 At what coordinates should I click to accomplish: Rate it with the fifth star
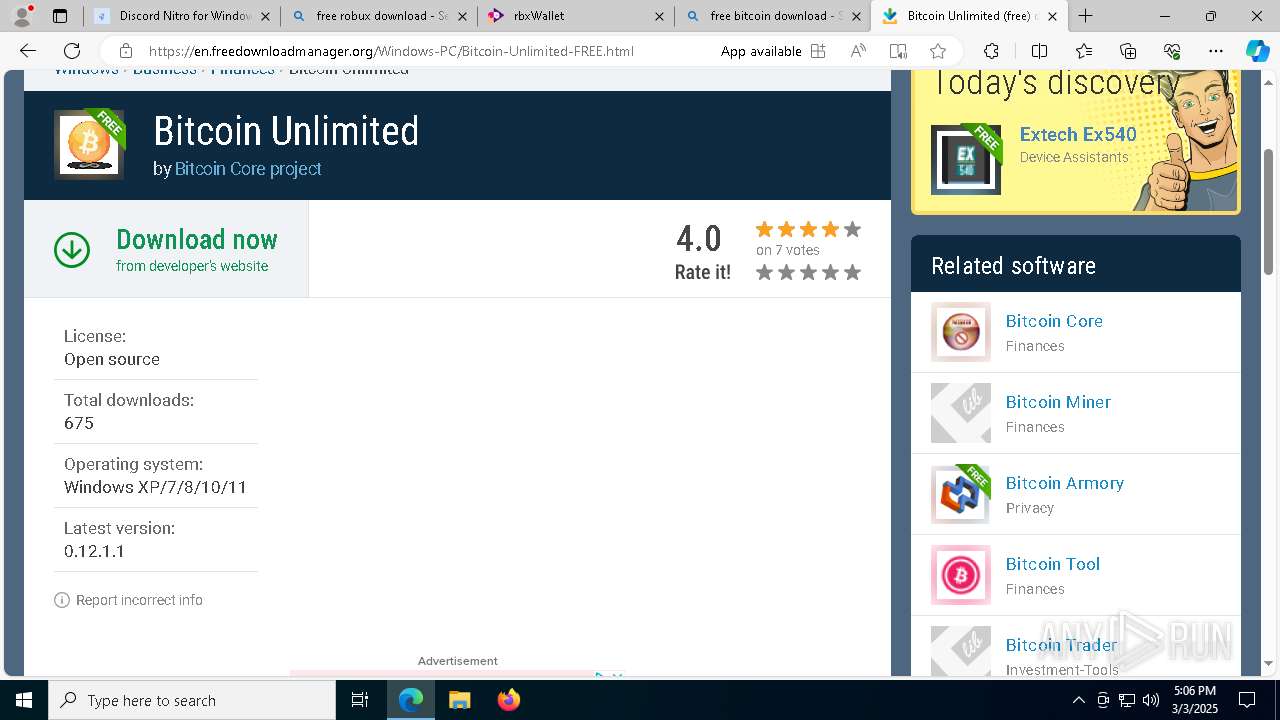click(x=852, y=272)
